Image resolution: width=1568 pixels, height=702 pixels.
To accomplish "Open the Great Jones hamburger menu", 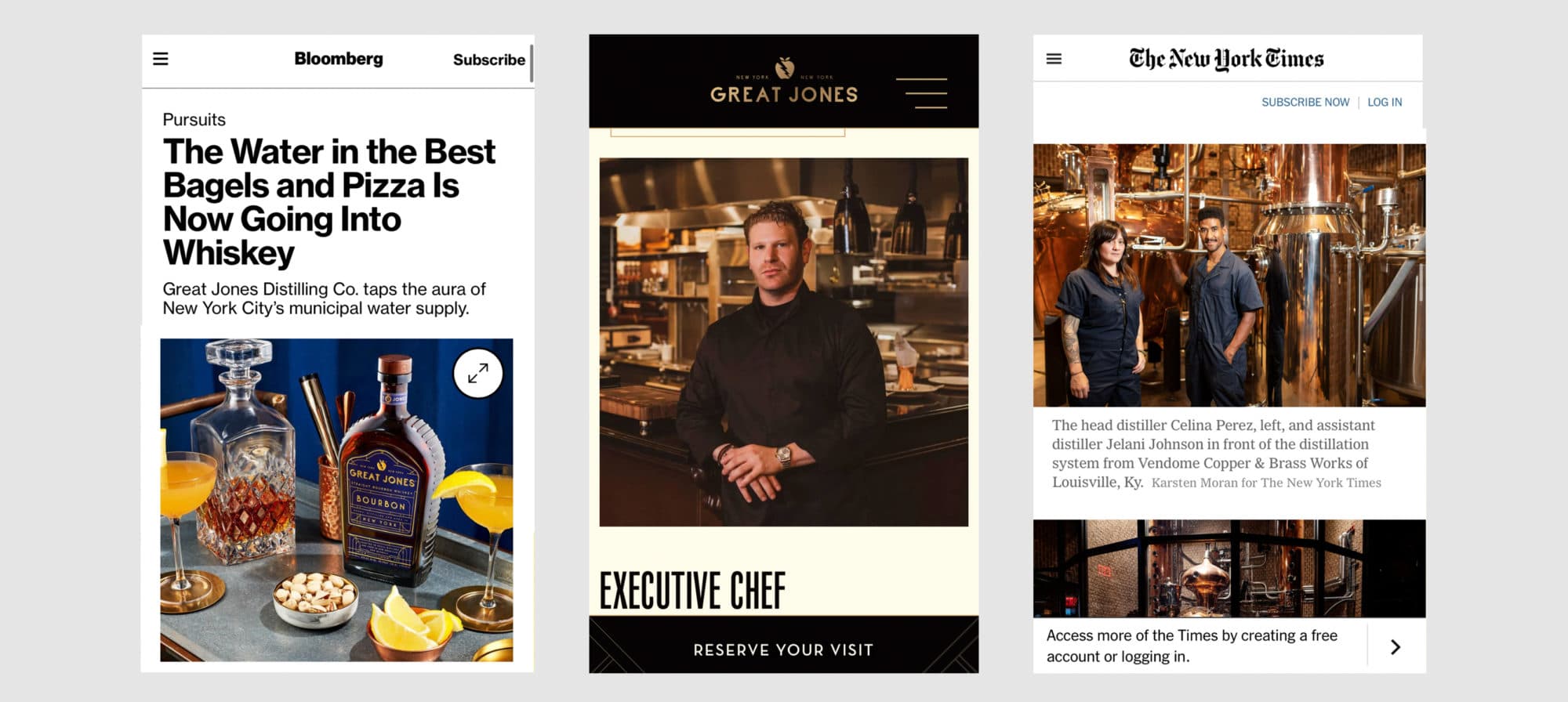I will pyautogui.click(x=921, y=92).
